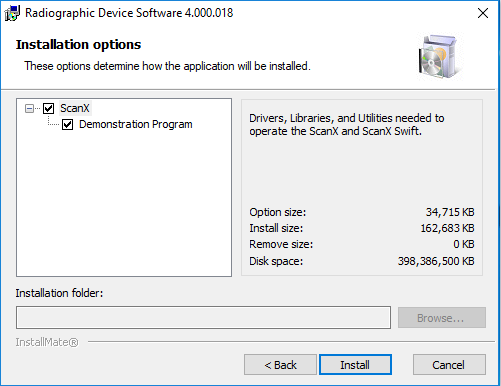
Task: Click the Drivers, Libraries description text
Action: point(347,125)
